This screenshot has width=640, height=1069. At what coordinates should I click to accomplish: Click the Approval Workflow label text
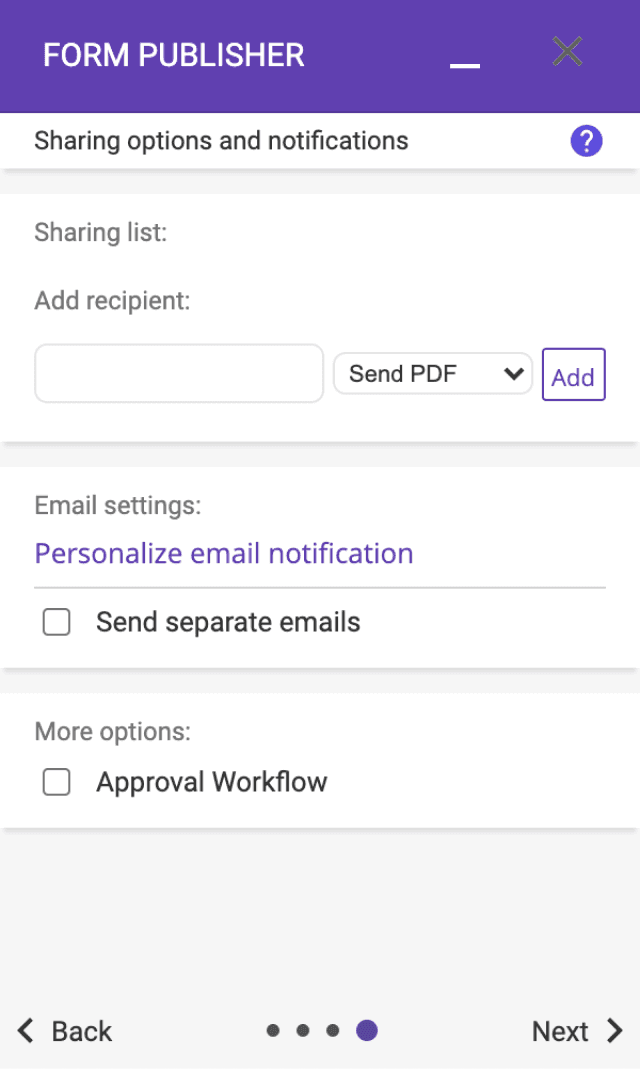click(x=212, y=782)
